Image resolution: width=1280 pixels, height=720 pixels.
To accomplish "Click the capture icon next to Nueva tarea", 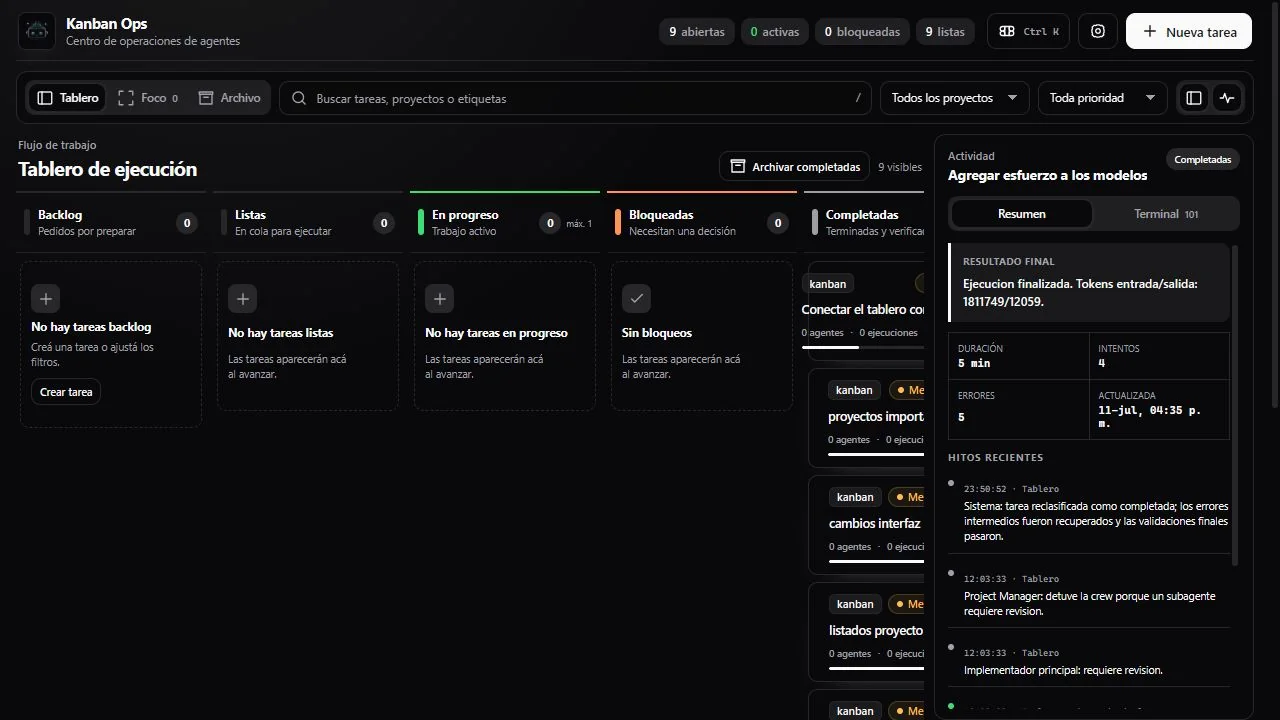I will coord(1098,31).
